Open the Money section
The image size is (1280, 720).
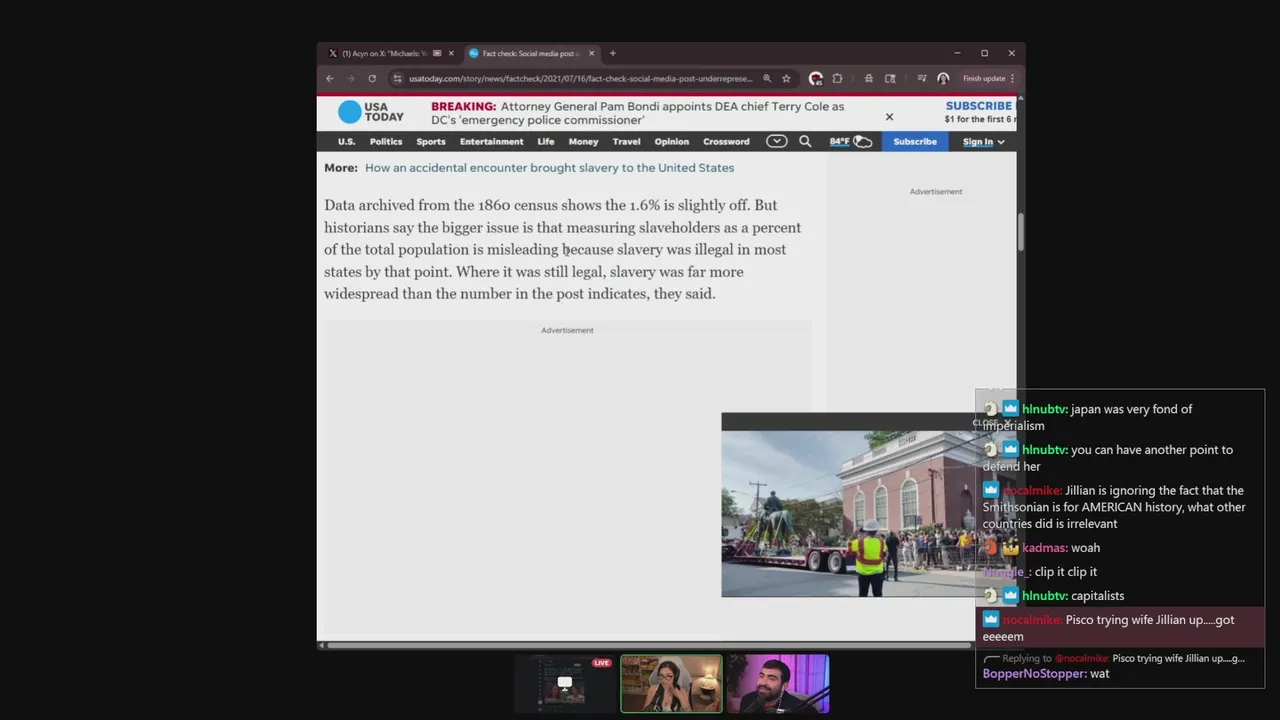click(583, 142)
